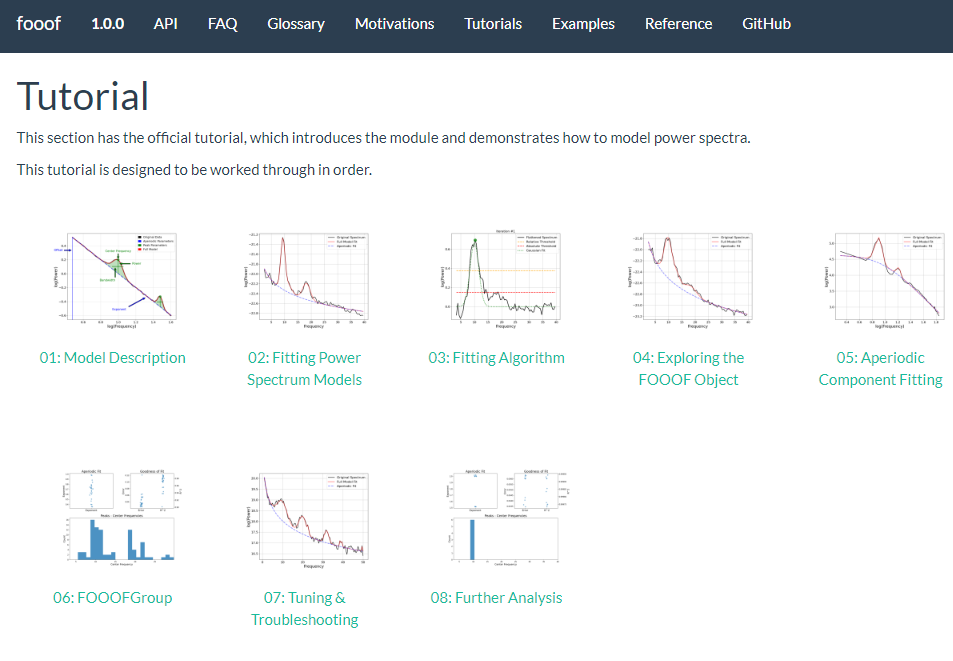Screen dimensions: 953x661
Task: Open the Tuning & Troubleshooting plot thumbnail
Action: pyautogui.click(x=304, y=516)
